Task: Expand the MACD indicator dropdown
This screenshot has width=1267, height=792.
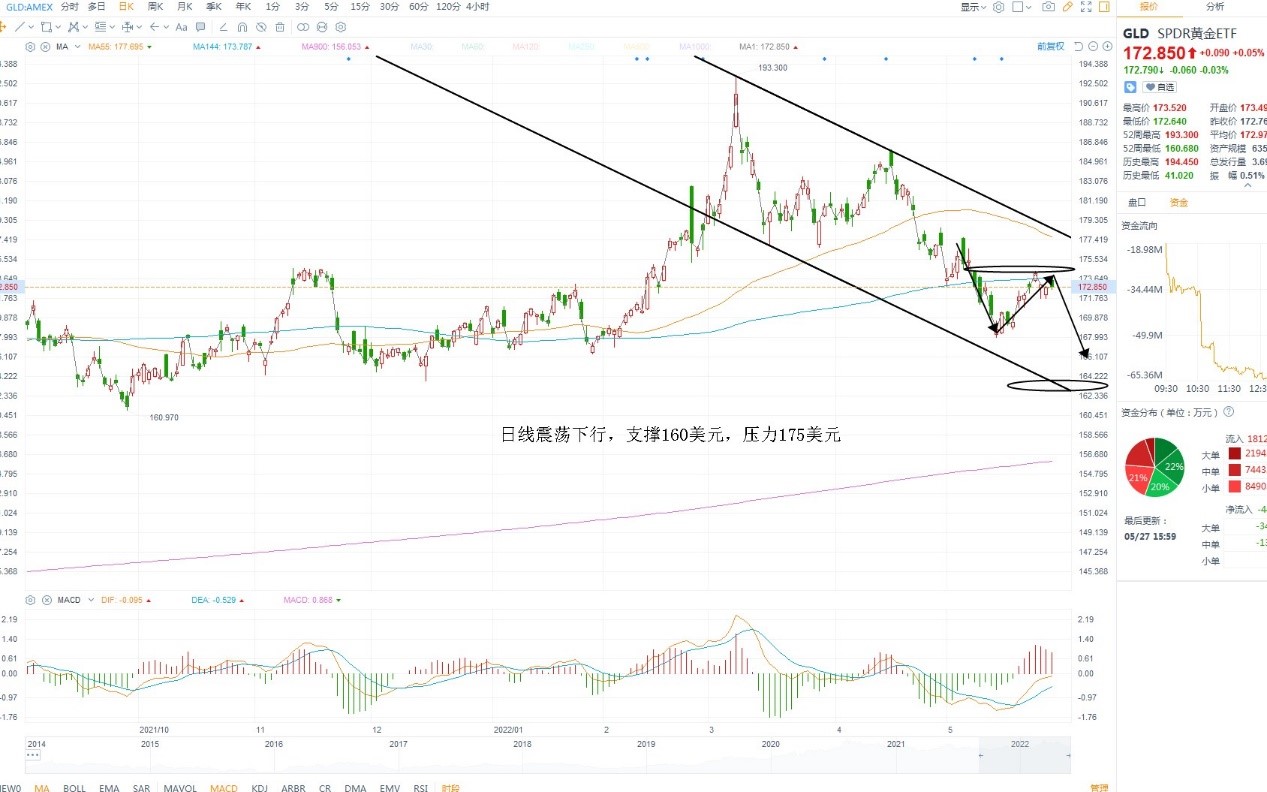Action: (x=91, y=600)
